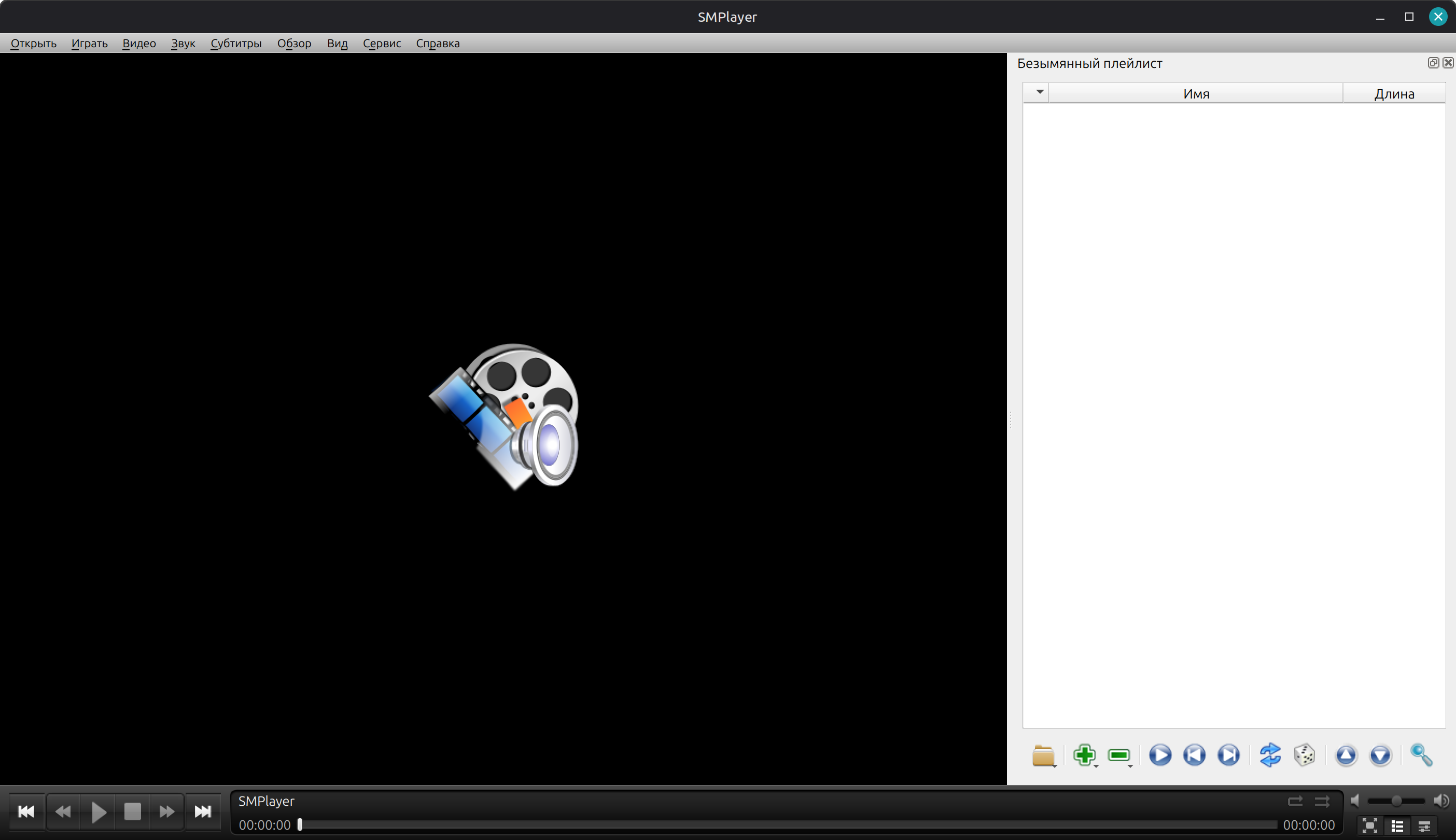Sort the playlist by the Имя column
This screenshot has height=840, width=1456.
[x=1196, y=93]
